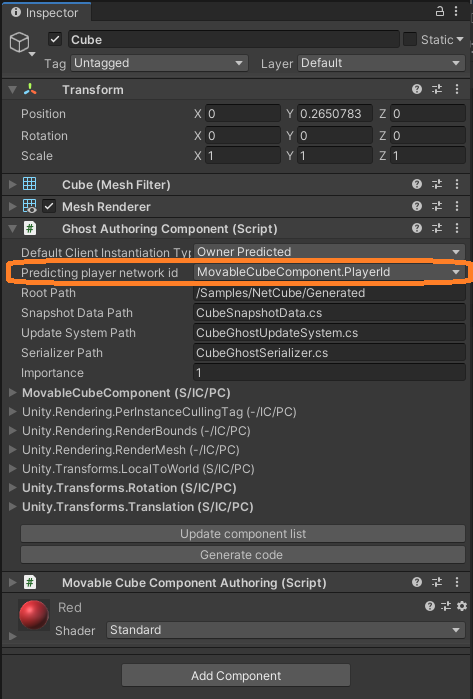Expand Unity.Transforms.LocalToWorld entry
Viewport: 473px width, 699px height.
pyautogui.click(x=13, y=469)
